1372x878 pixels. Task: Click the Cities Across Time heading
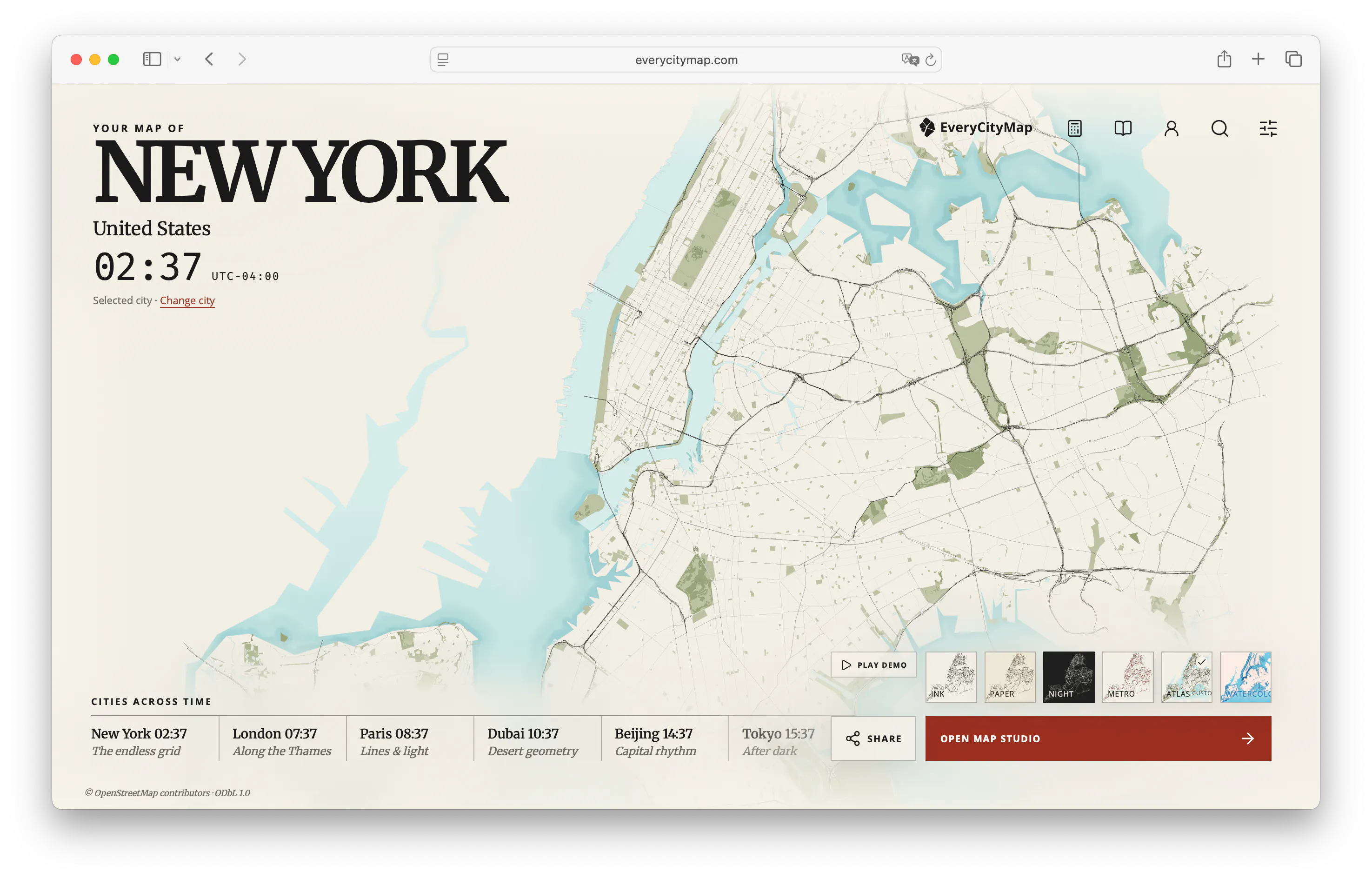[x=151, y=701]
